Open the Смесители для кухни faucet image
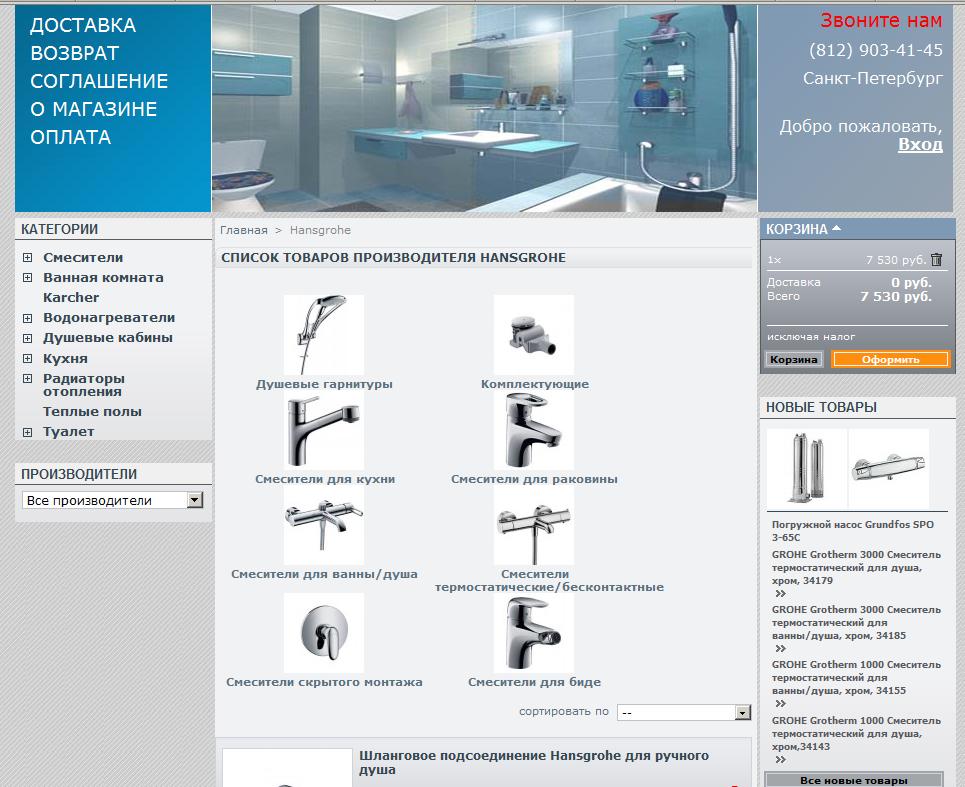965x787 pixels. pos(324,431)
